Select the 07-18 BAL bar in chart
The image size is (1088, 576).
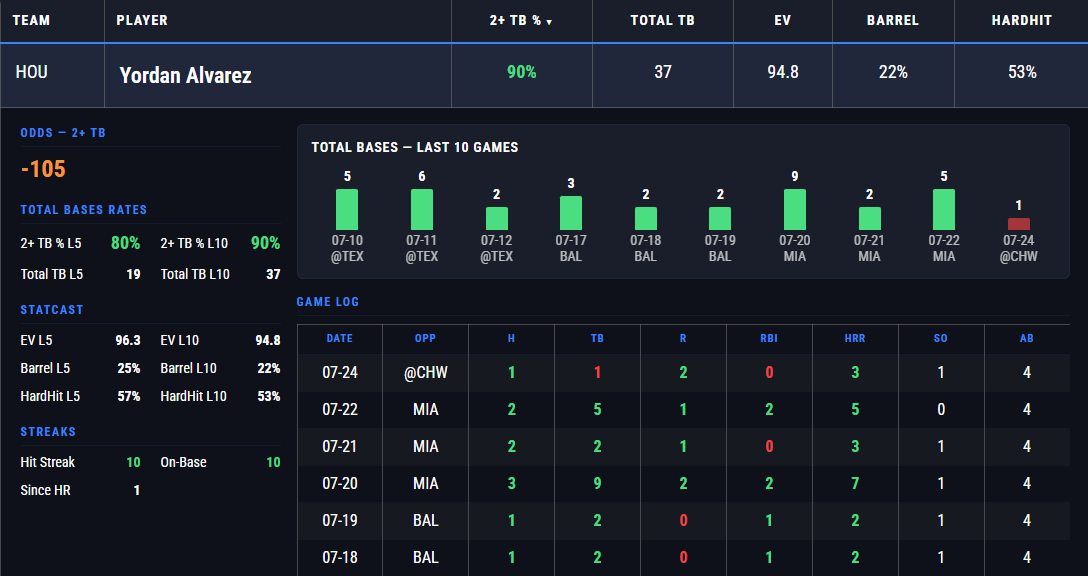click(x=646, y=219)
